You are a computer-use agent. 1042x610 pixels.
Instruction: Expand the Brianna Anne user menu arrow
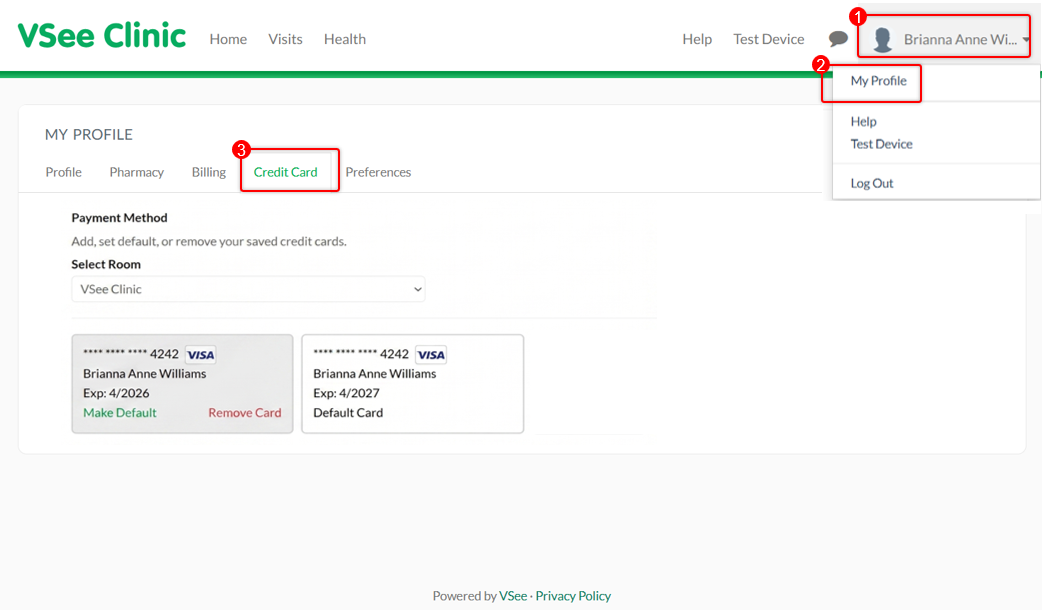tap(1026, 40)
